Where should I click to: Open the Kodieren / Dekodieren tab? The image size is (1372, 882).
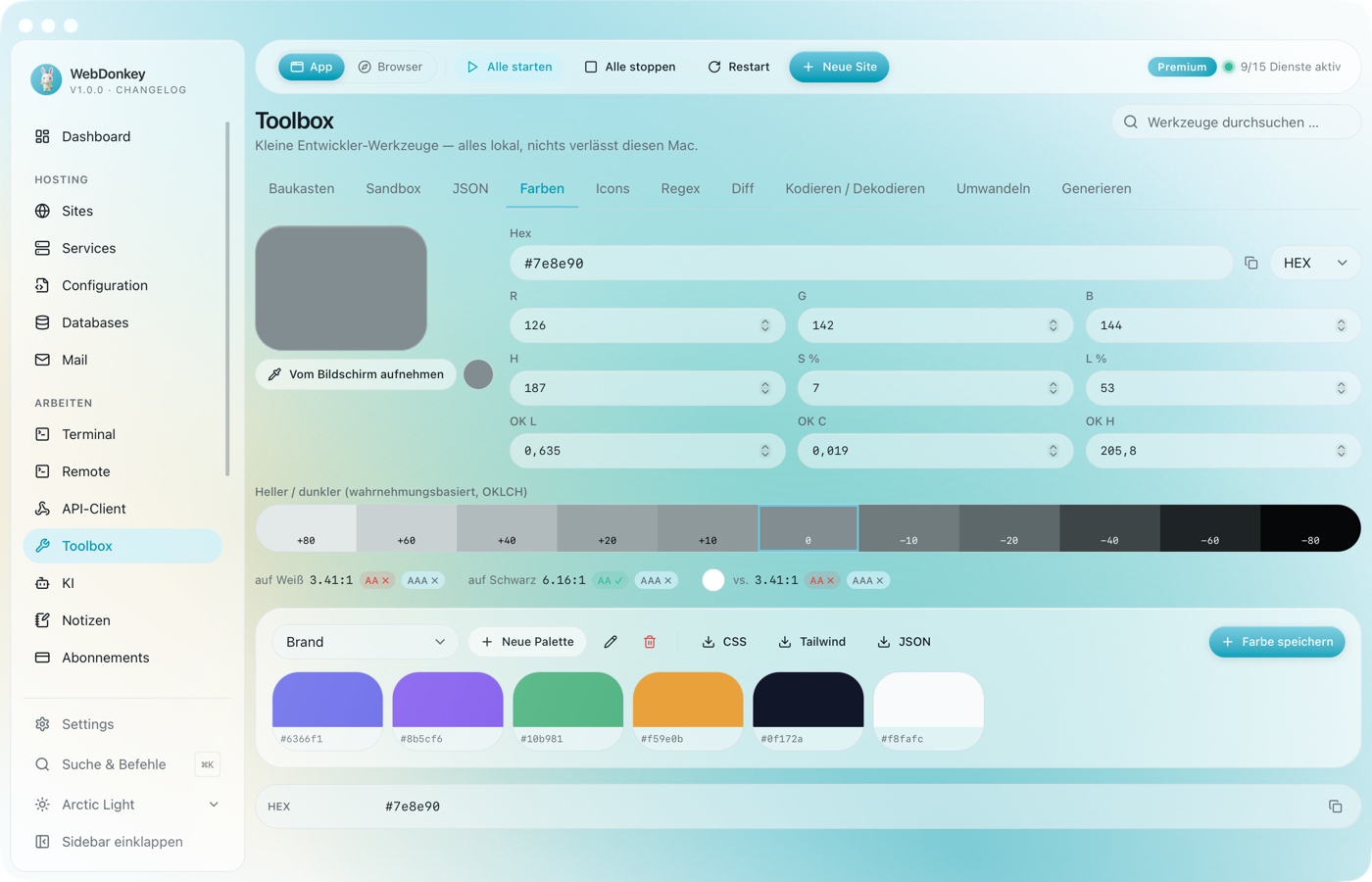click(x=855, y=188)
